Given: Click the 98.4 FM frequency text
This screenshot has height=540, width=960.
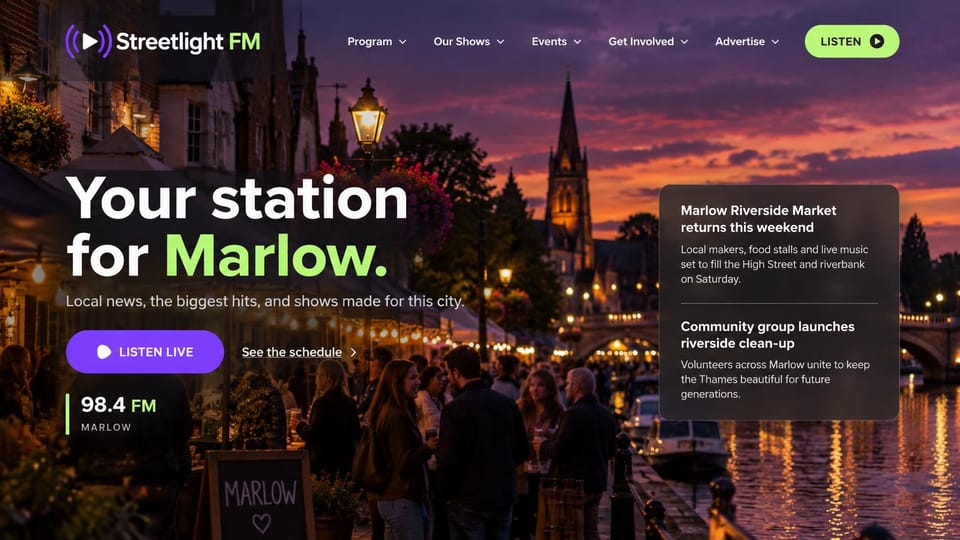Looking at the screenshot, I should [x=118, y=405].
